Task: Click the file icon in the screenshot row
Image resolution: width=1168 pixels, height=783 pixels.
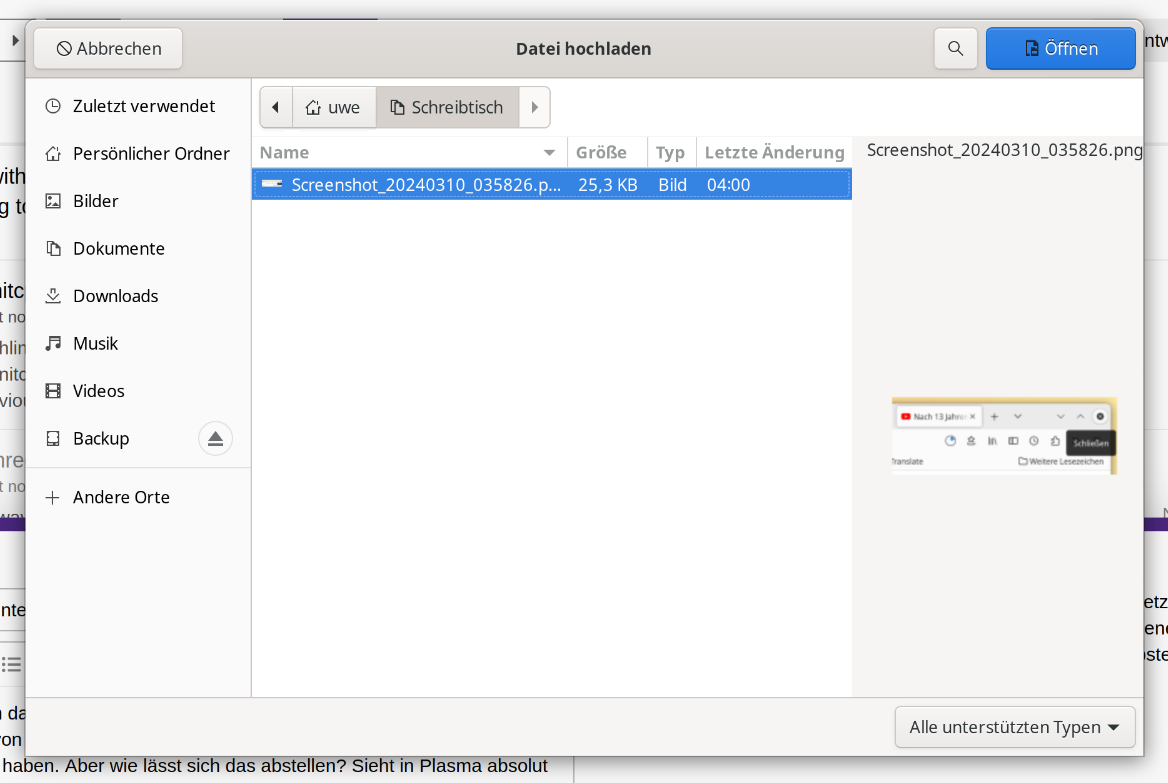Action: 272,184
